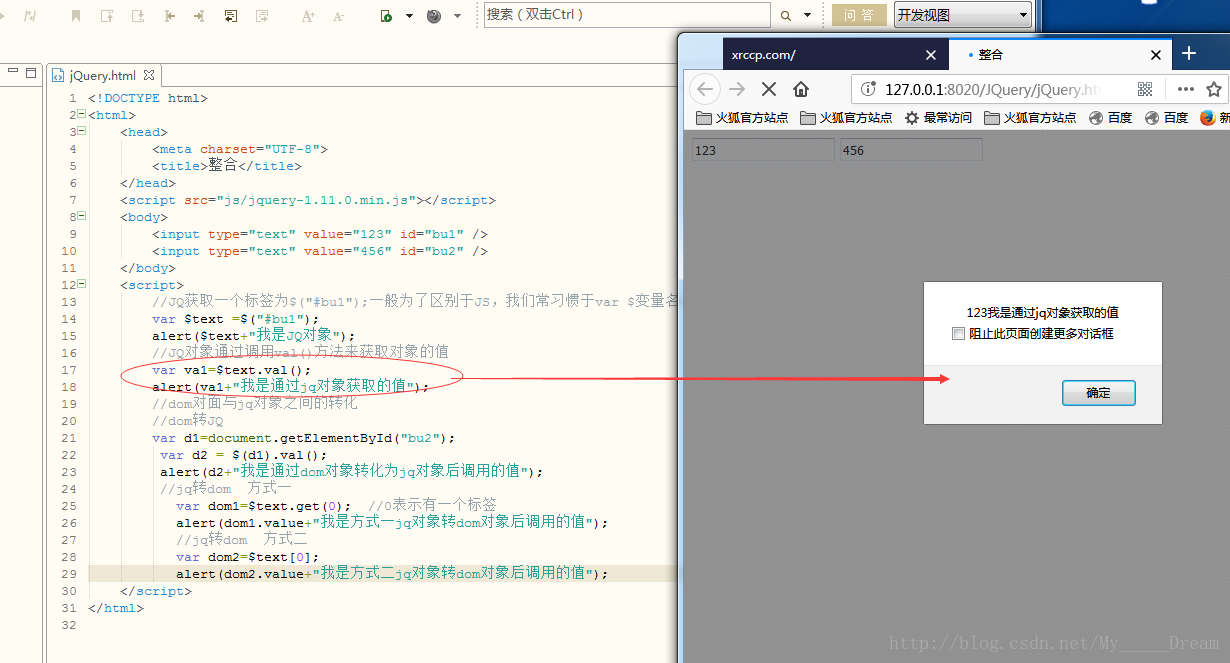
Task: Collapse the head fold marker on line 3
Action: (81, 132)
